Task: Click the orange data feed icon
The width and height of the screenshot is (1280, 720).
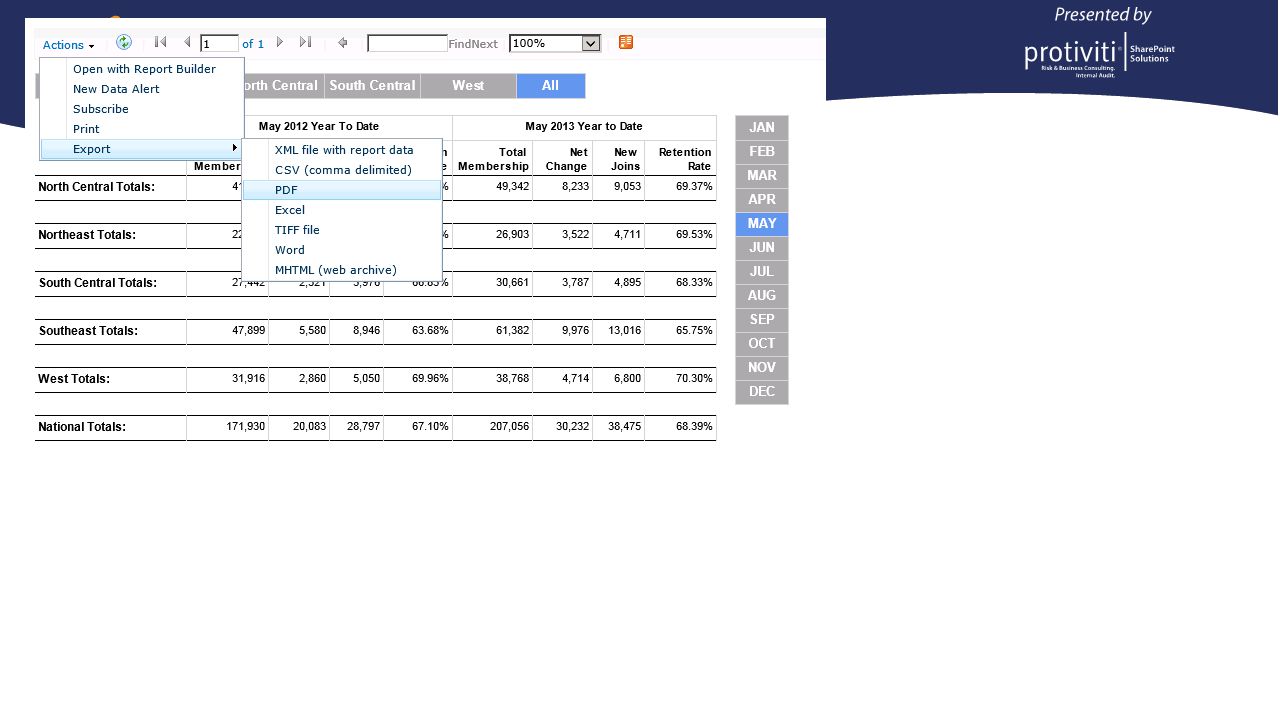Action: click(626, 42)
